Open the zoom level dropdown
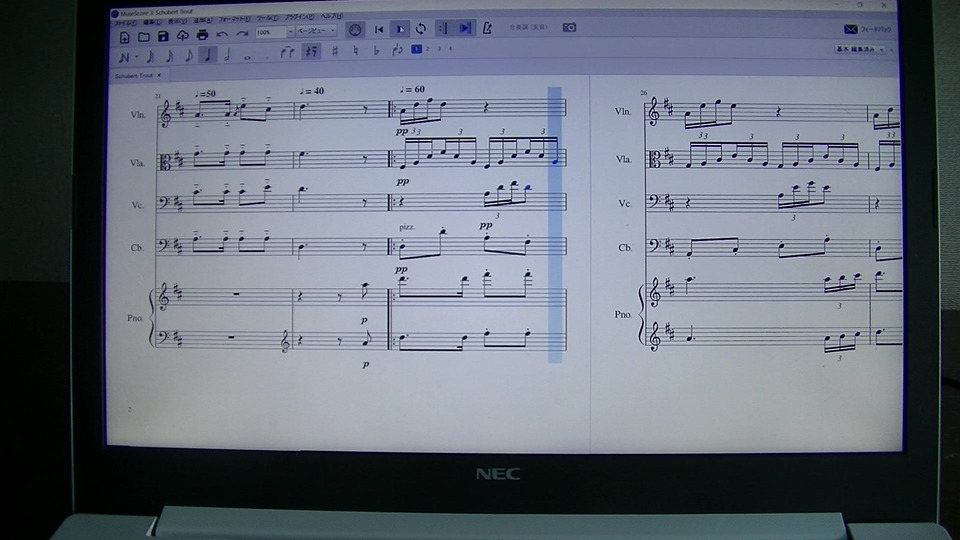This screenshot has height=540, width=960. 290,32
